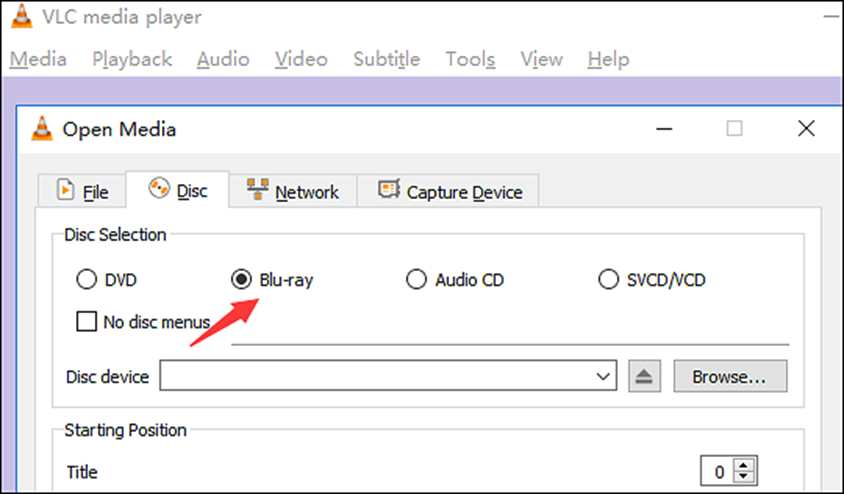Expand the Disc device dropdown arrow

pos(603,376)
